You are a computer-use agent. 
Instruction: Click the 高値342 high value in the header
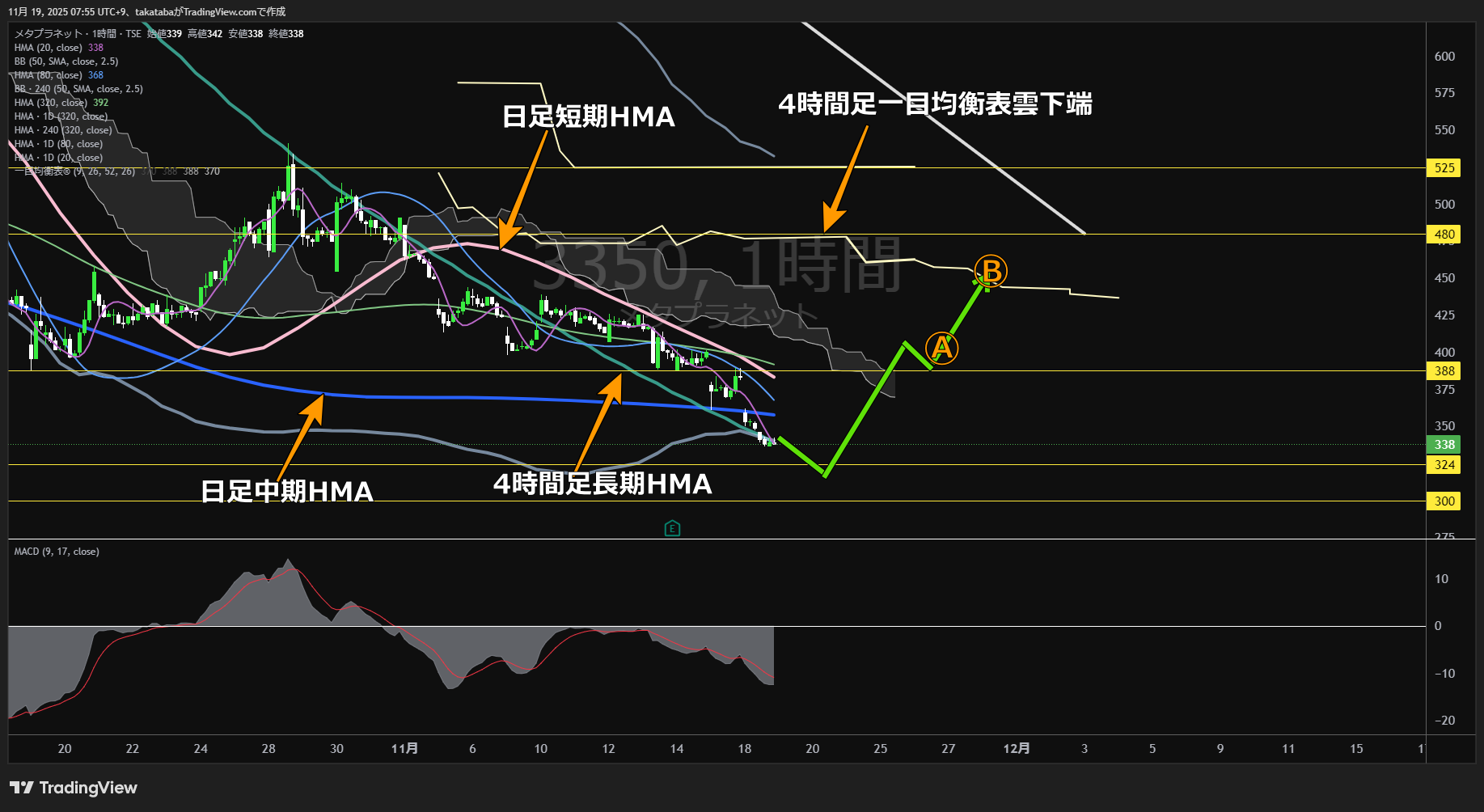click(205, 34)
